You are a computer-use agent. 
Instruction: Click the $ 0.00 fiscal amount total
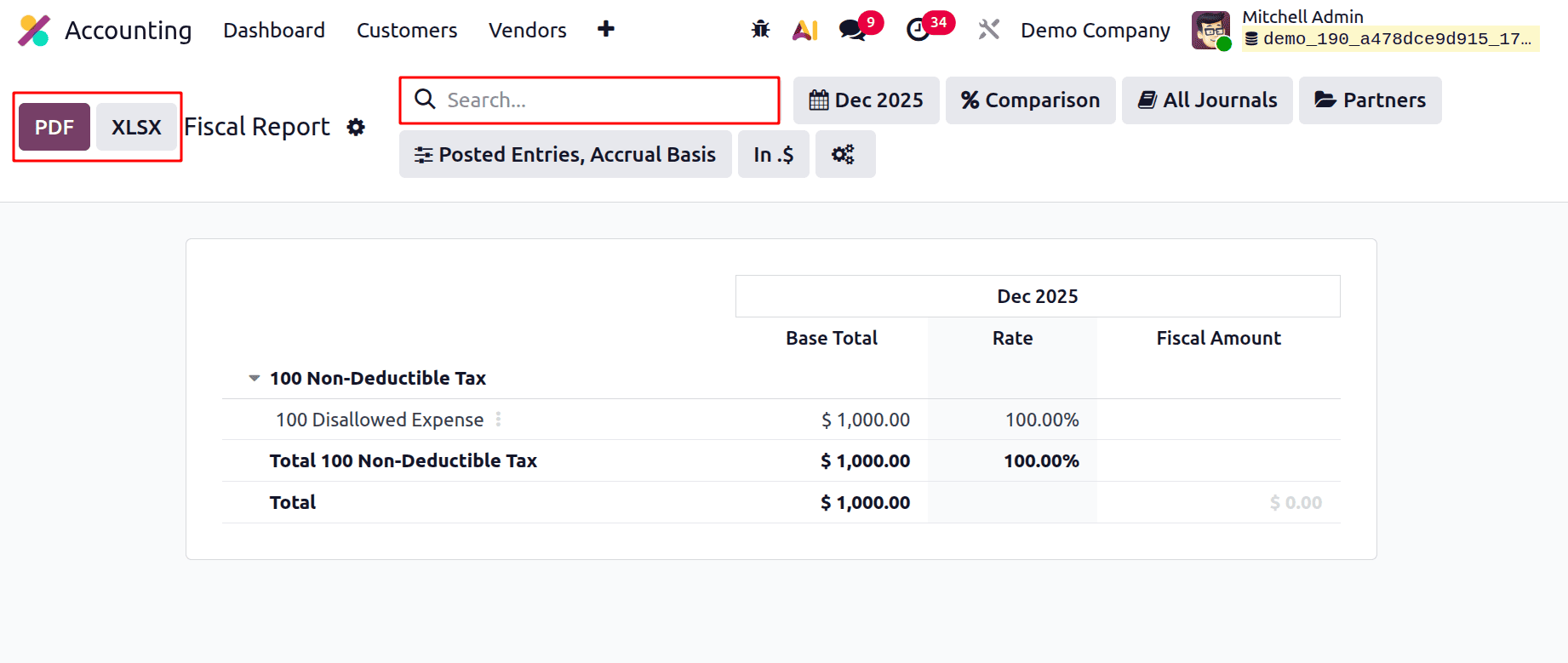[x=1296, y=502]
